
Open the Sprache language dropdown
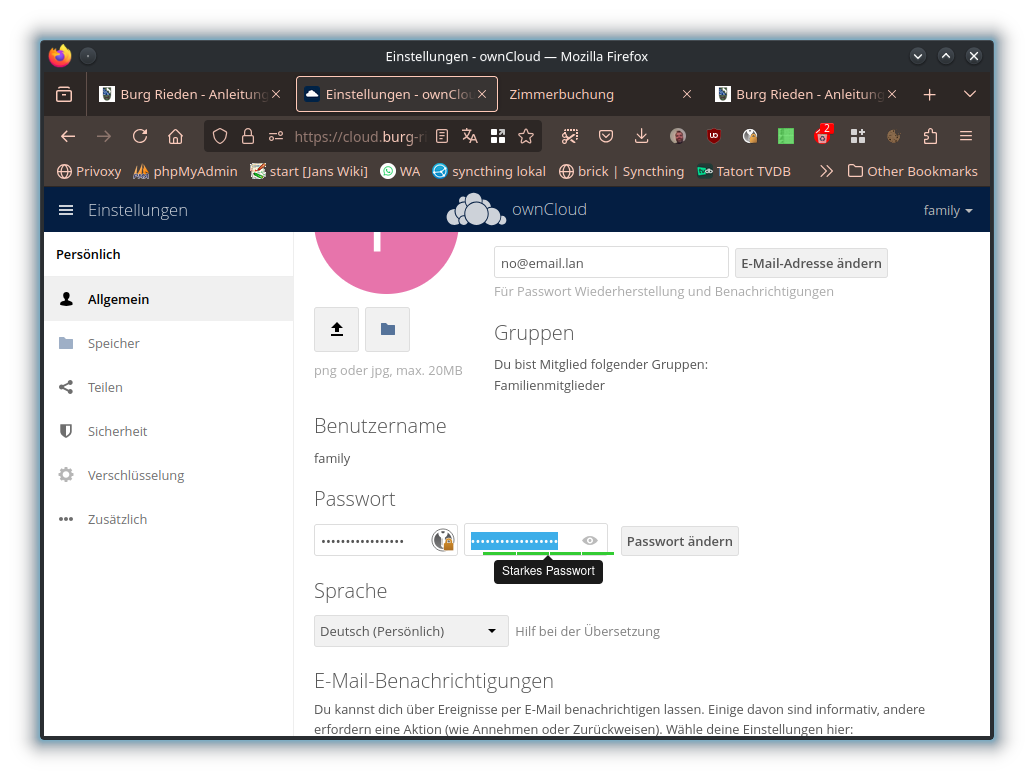407,631
